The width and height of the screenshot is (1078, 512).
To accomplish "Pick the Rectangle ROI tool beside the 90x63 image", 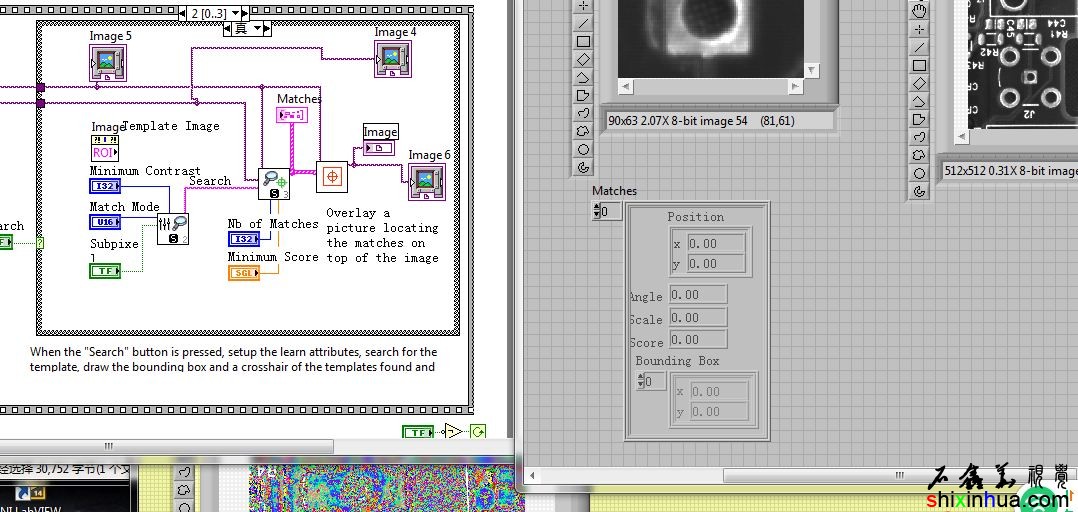I will [583, 41].
